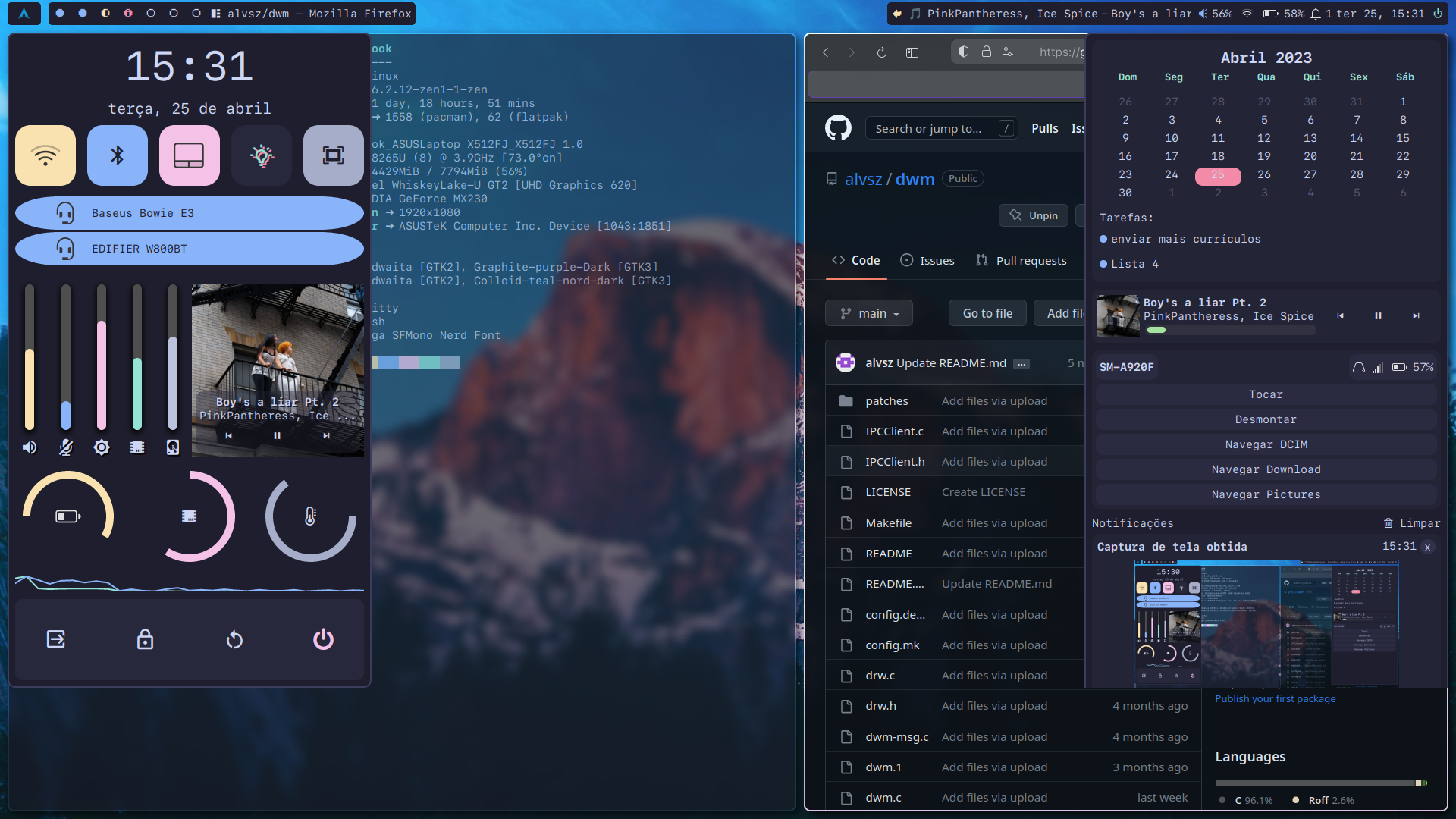
Task: Expand the commit message ellipsis button
Action: [x=1021, y=363]
